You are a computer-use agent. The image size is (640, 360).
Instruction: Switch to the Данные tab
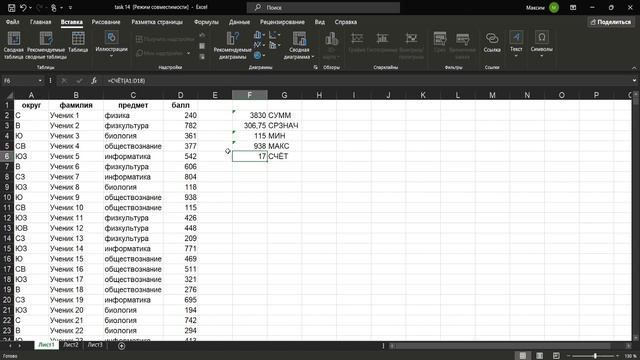tap(239, 22)
